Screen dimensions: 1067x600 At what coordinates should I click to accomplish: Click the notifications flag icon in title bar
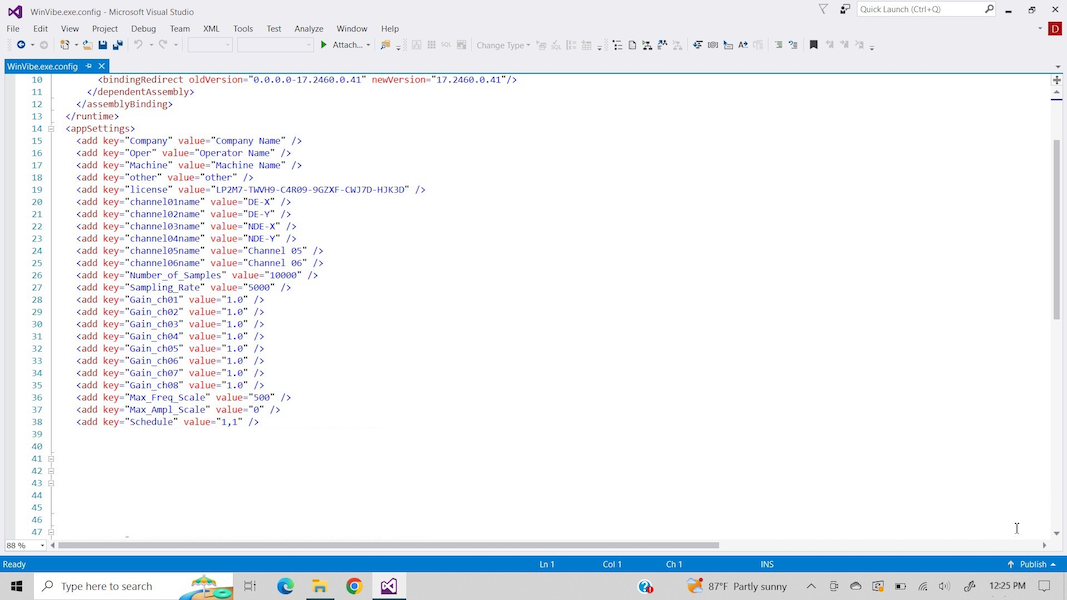tap(823, 9)
